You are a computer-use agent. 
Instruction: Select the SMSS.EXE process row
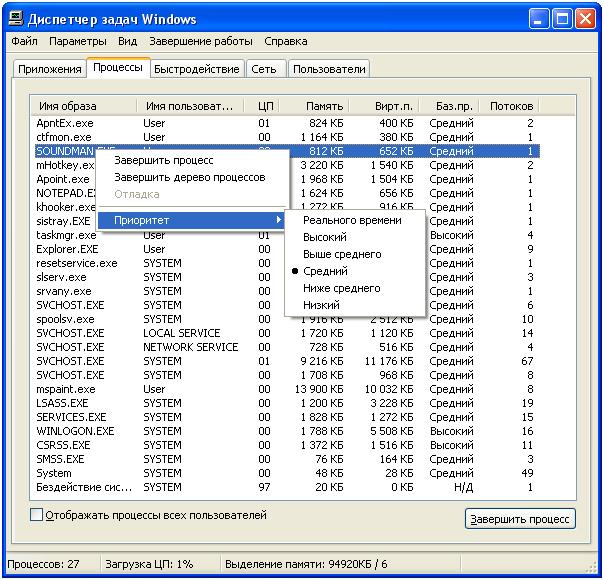click(x=287, y=459)
